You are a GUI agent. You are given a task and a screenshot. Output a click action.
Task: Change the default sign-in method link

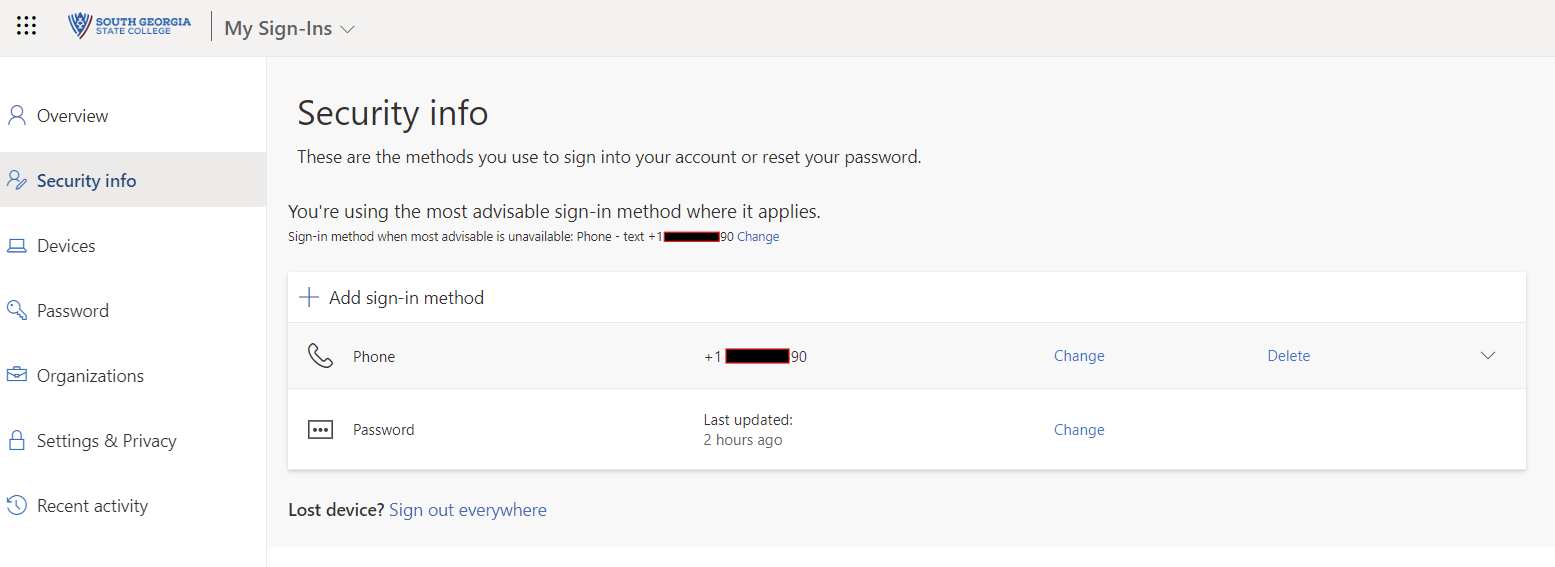758,237
